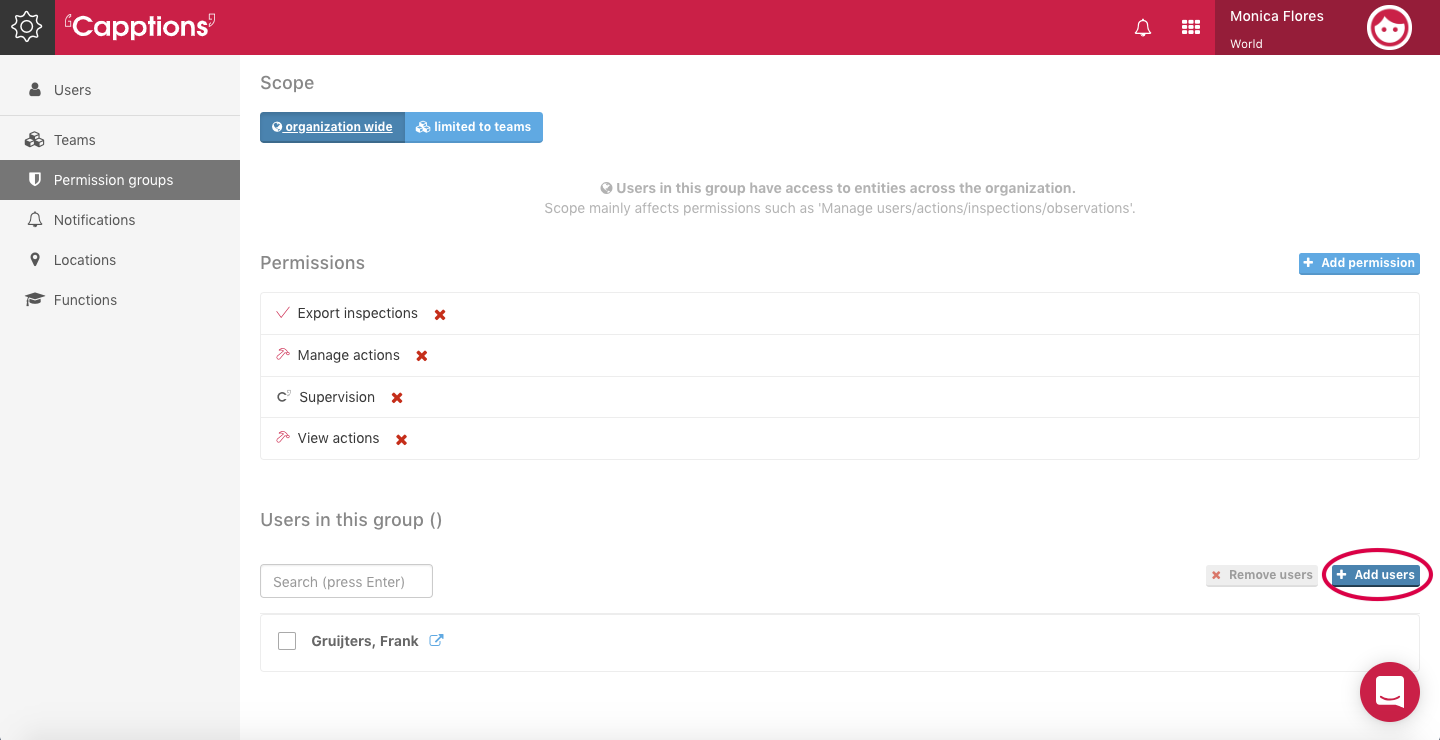Click the name Gruijters, Frank
This screenshot has width=1440, height=740.
click(x=365, y=641)
